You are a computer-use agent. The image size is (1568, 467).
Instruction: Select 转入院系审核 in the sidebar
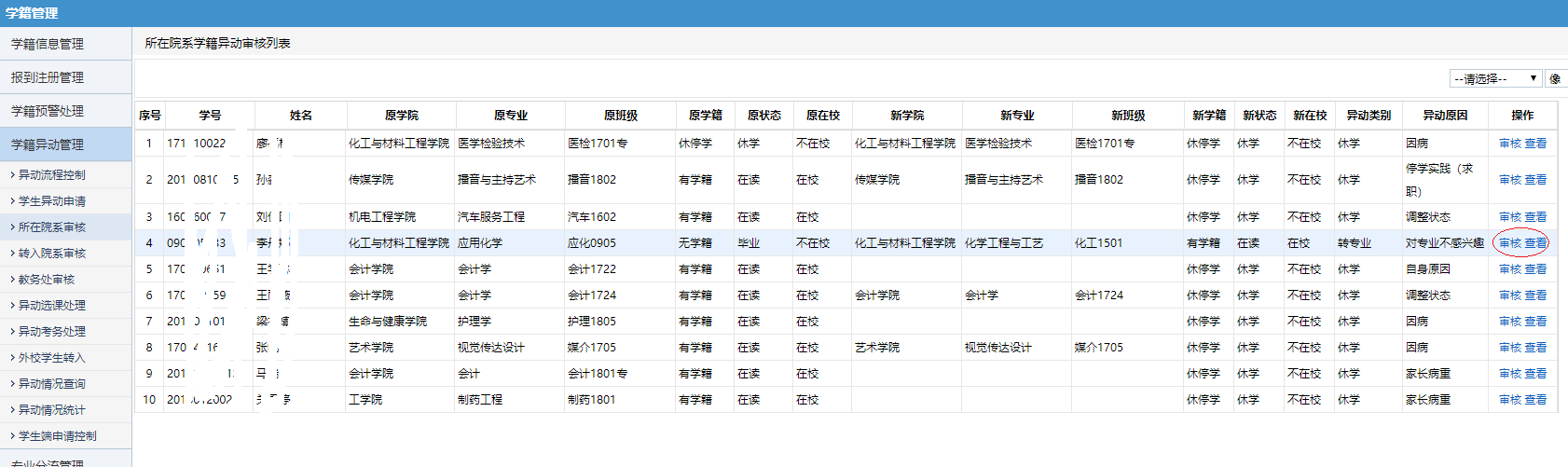pos(52,254)
